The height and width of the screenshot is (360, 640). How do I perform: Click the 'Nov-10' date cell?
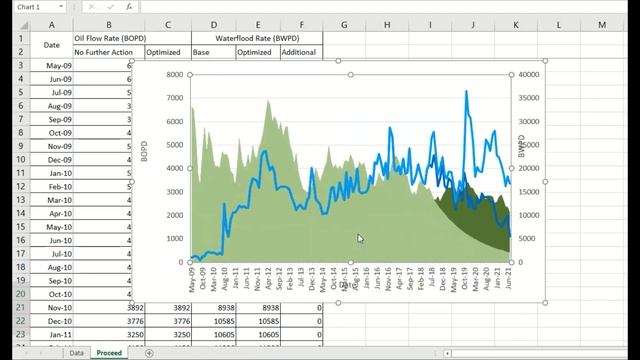click(x=51, y=308)
